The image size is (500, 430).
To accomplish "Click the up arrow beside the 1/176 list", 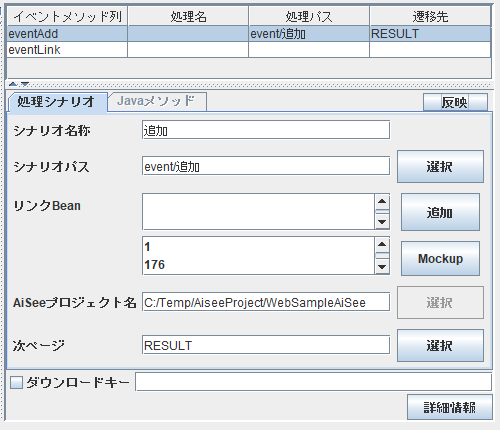I will (x=382, y=245).
